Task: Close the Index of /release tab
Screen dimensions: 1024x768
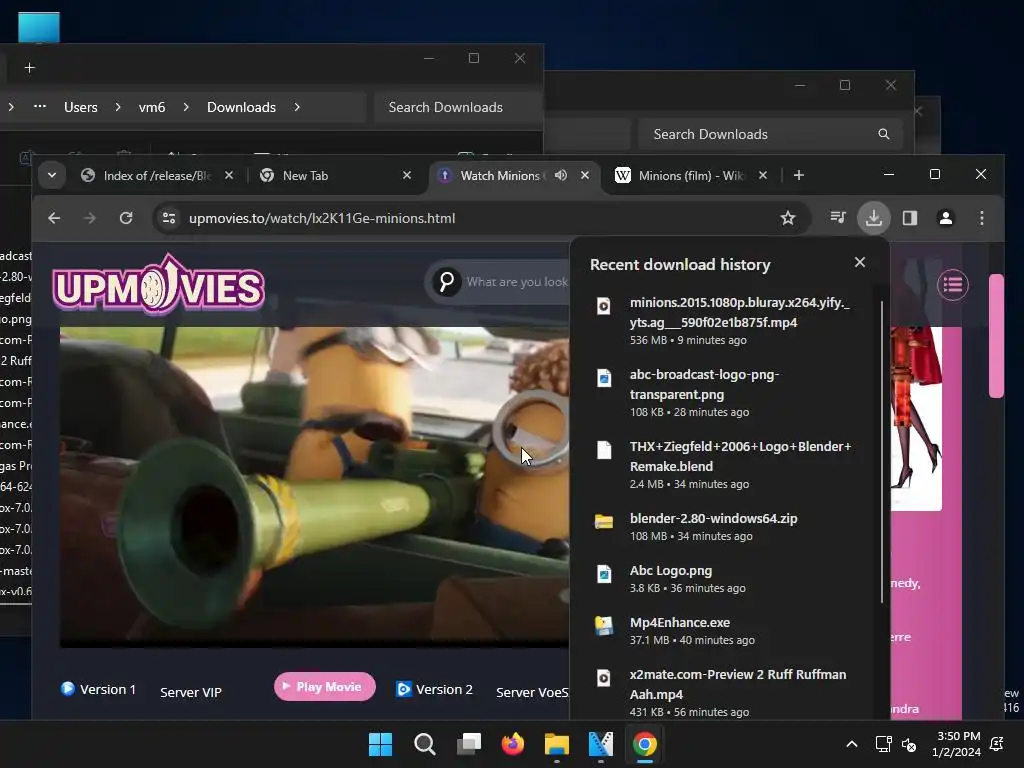Action: (229, 175)
